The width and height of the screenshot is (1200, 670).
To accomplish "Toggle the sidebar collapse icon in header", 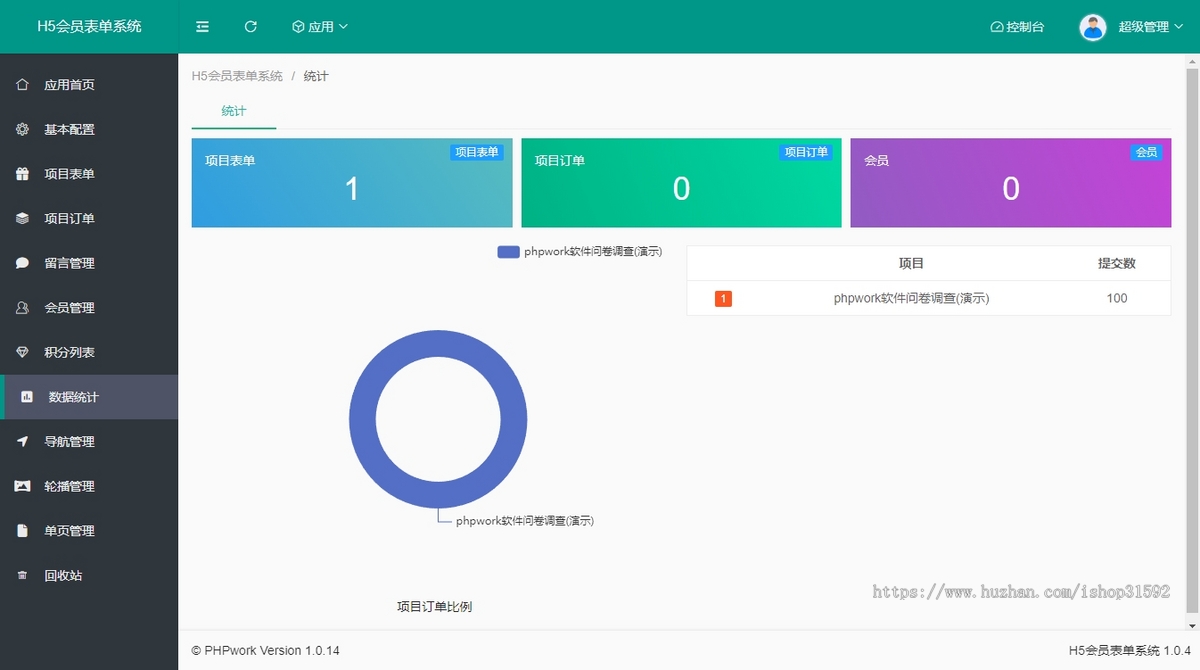I will (202, 27).
